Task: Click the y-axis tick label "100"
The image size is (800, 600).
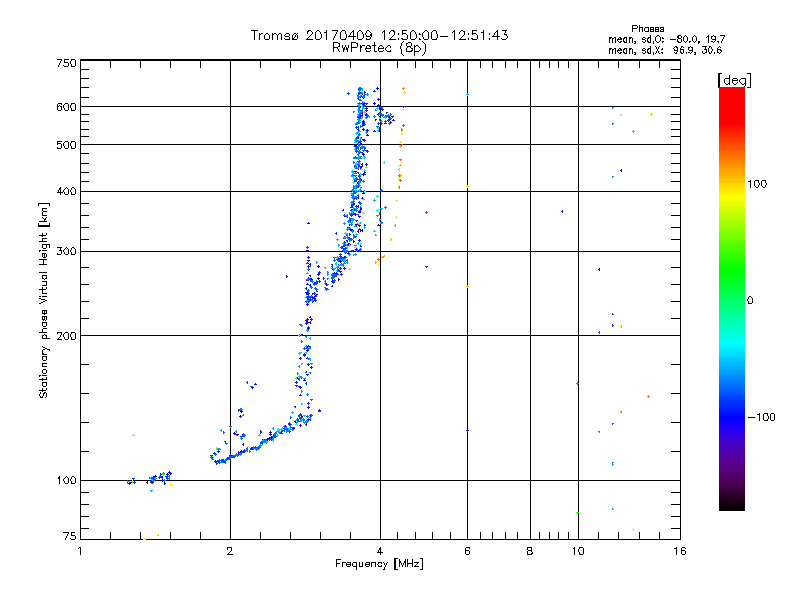Action: click(66, 480)
